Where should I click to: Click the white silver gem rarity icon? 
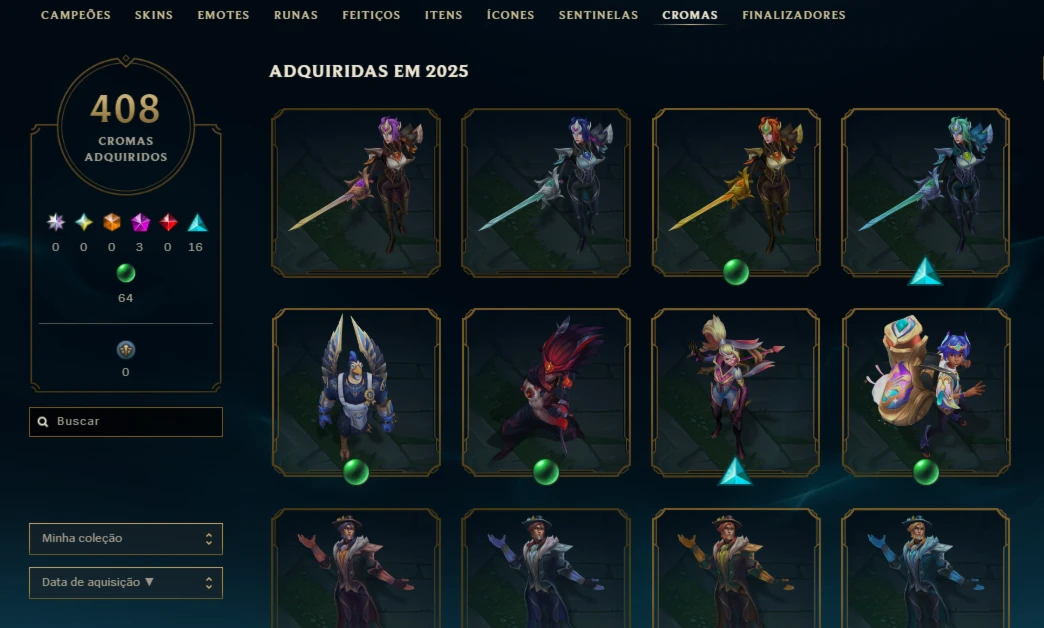(56, 222)
